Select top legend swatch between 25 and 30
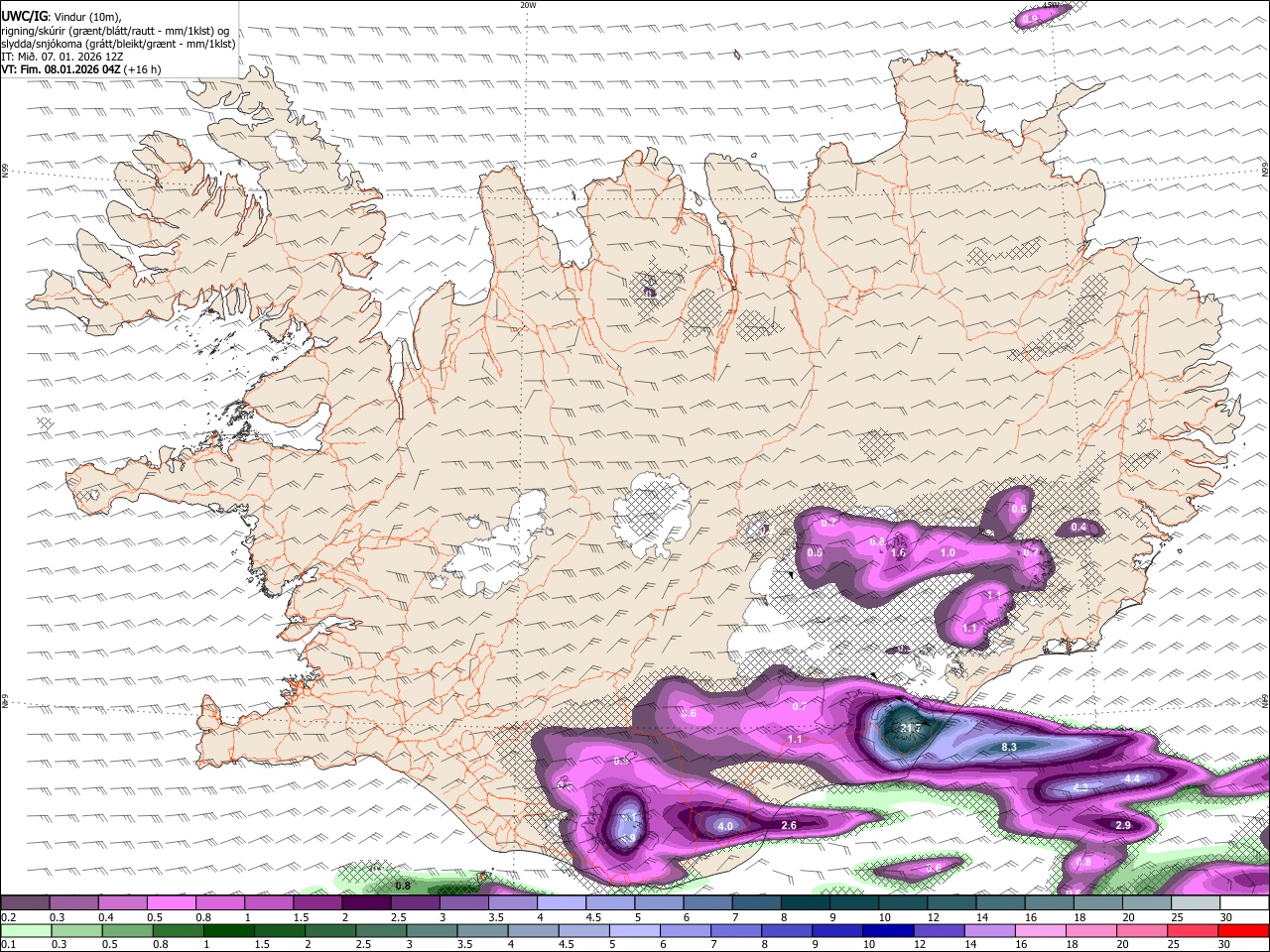The height and width of the screenshot is (952, 1270). pyautogui.click(x=1197, y=903)
